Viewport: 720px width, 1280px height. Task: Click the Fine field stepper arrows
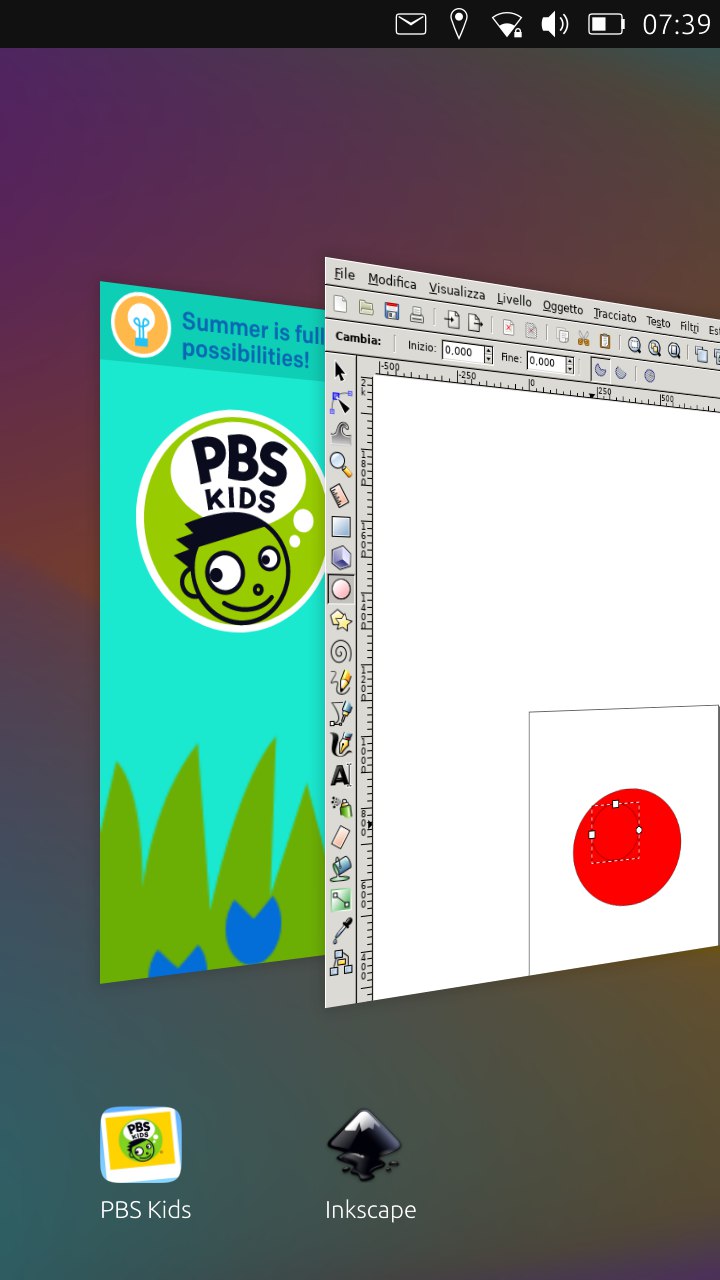[x=570, y=364]
